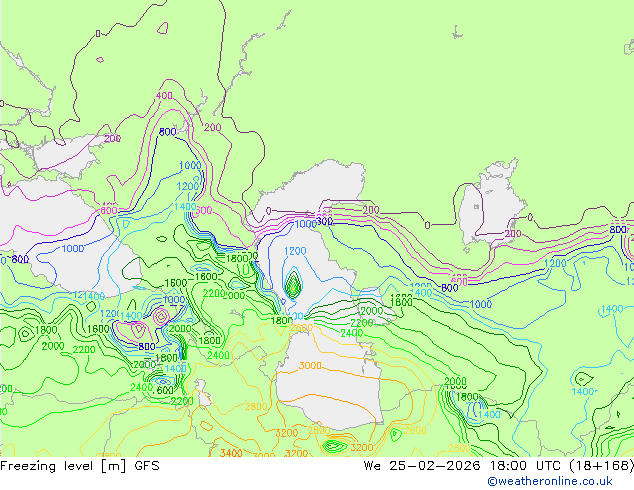Click the orange 3000 contour label

click(x=310, y=365)
